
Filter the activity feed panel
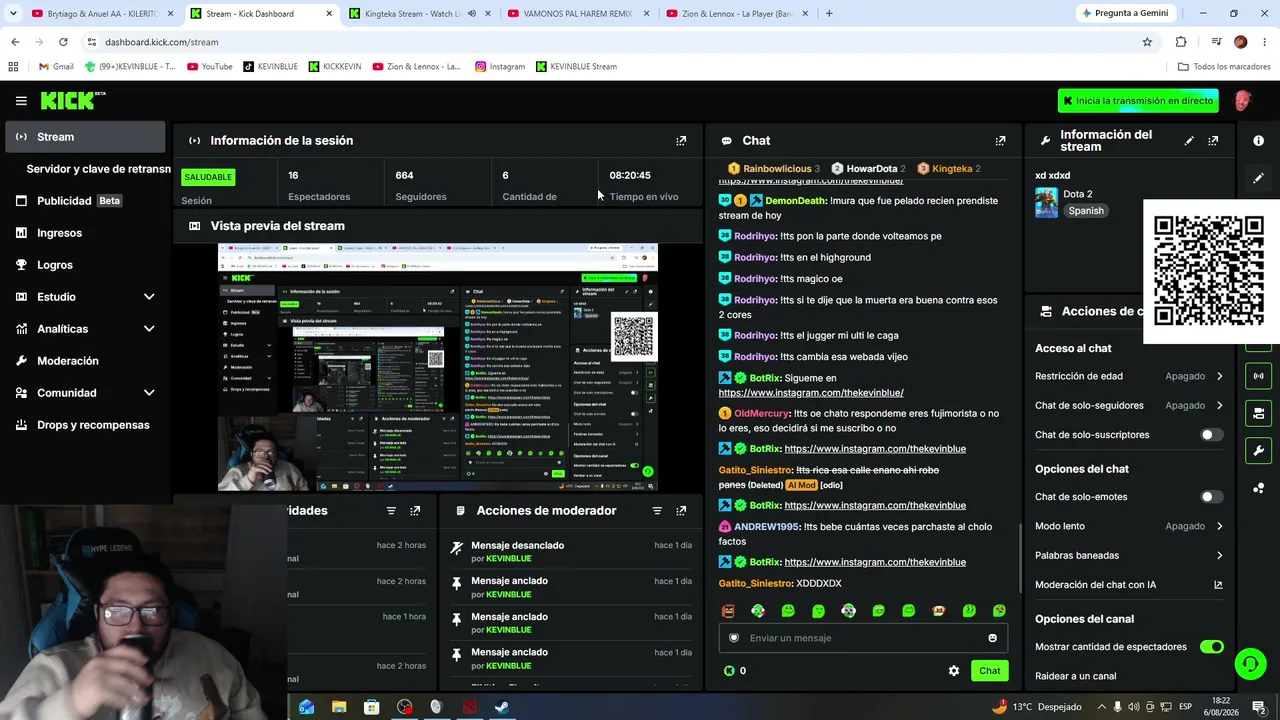click(x=391, y=511)
